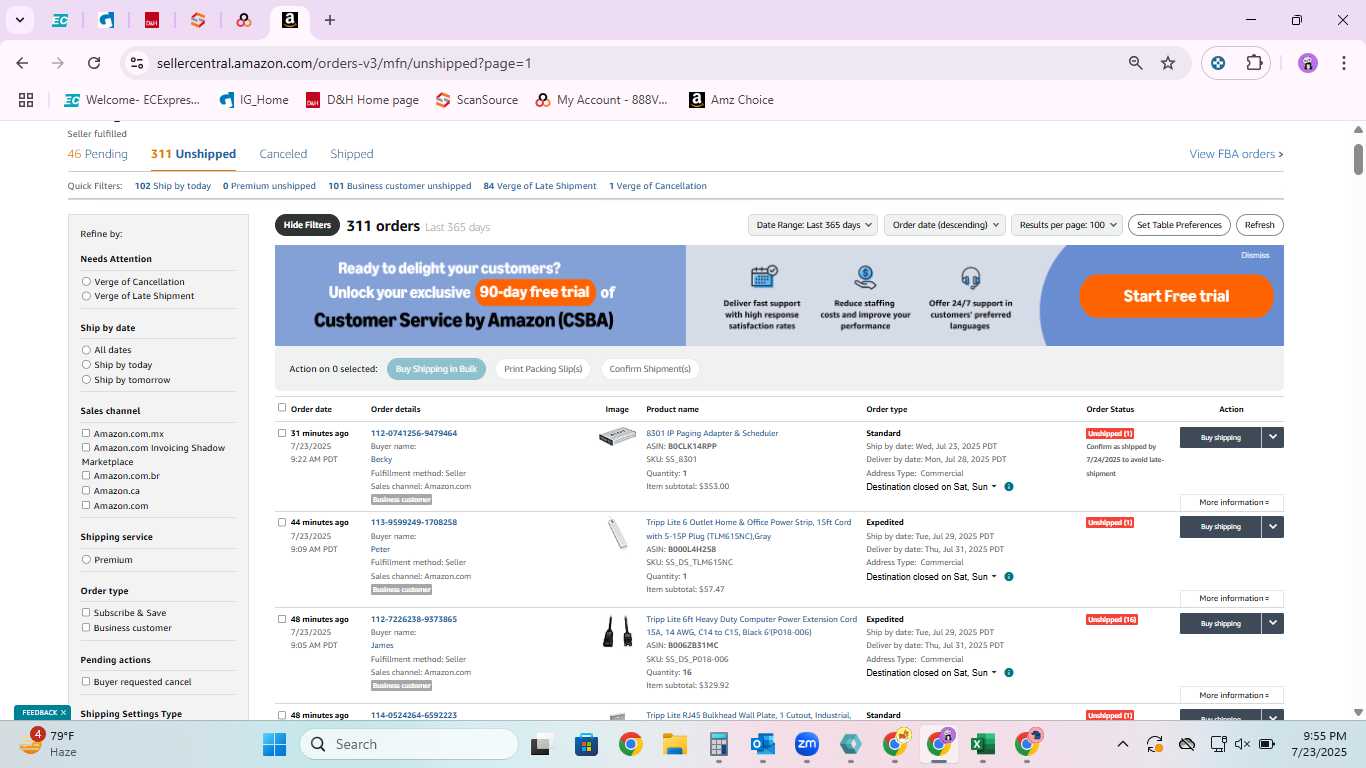Select order 112-0741256-9479464 checkbox
The image size is (1366, 768).
click(282, 433)
